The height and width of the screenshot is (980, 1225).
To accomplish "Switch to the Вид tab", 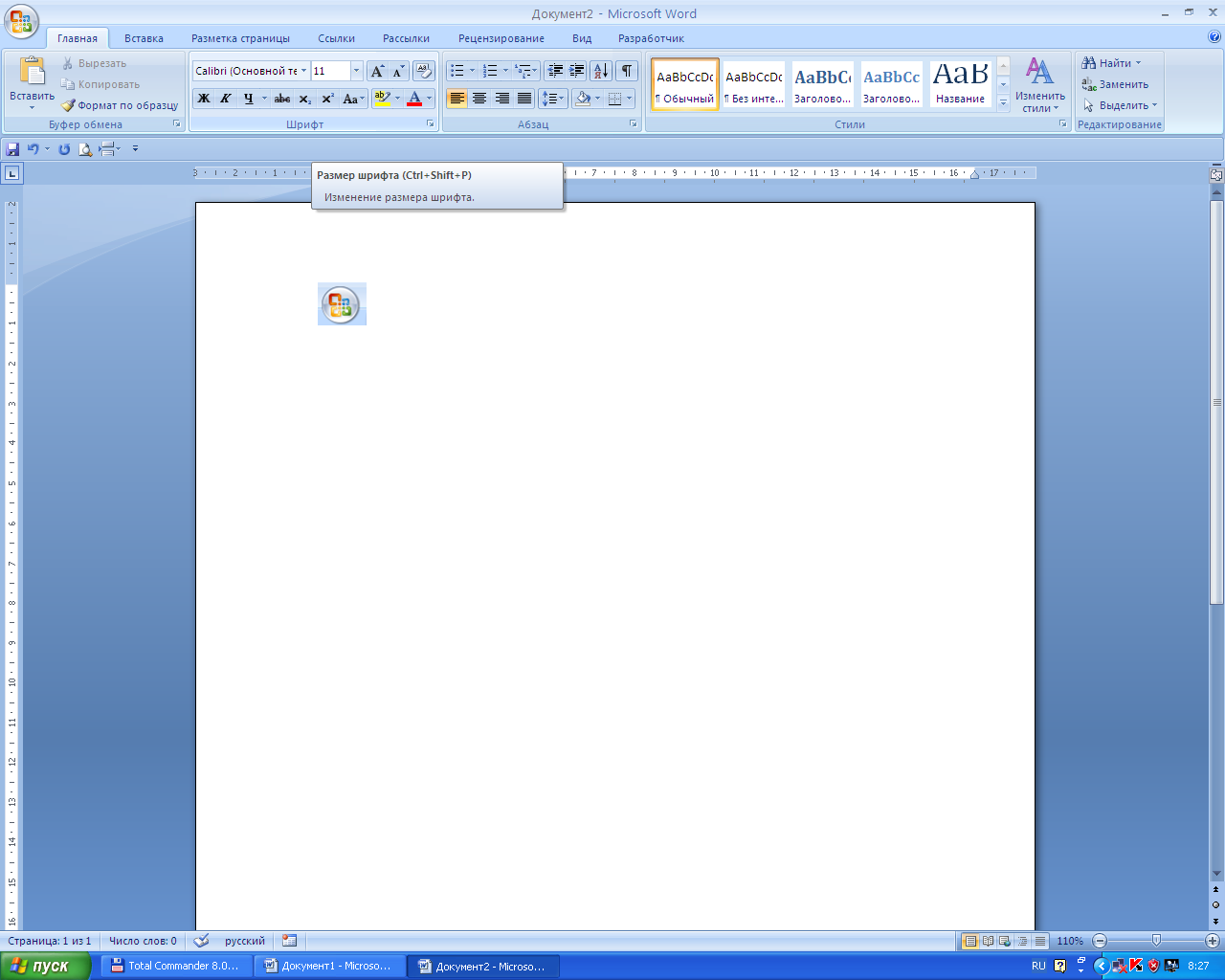I will point(582,38).
